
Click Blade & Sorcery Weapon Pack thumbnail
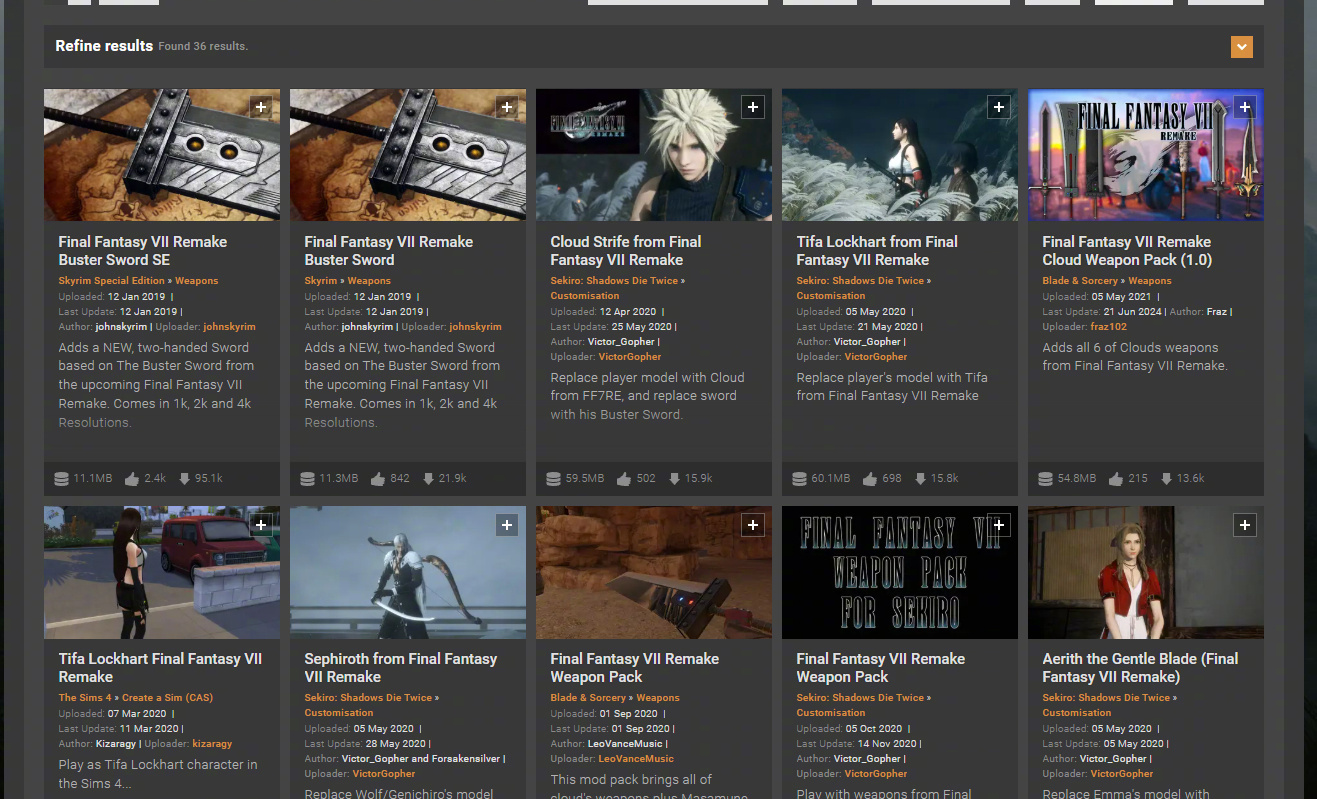[654, 572]
